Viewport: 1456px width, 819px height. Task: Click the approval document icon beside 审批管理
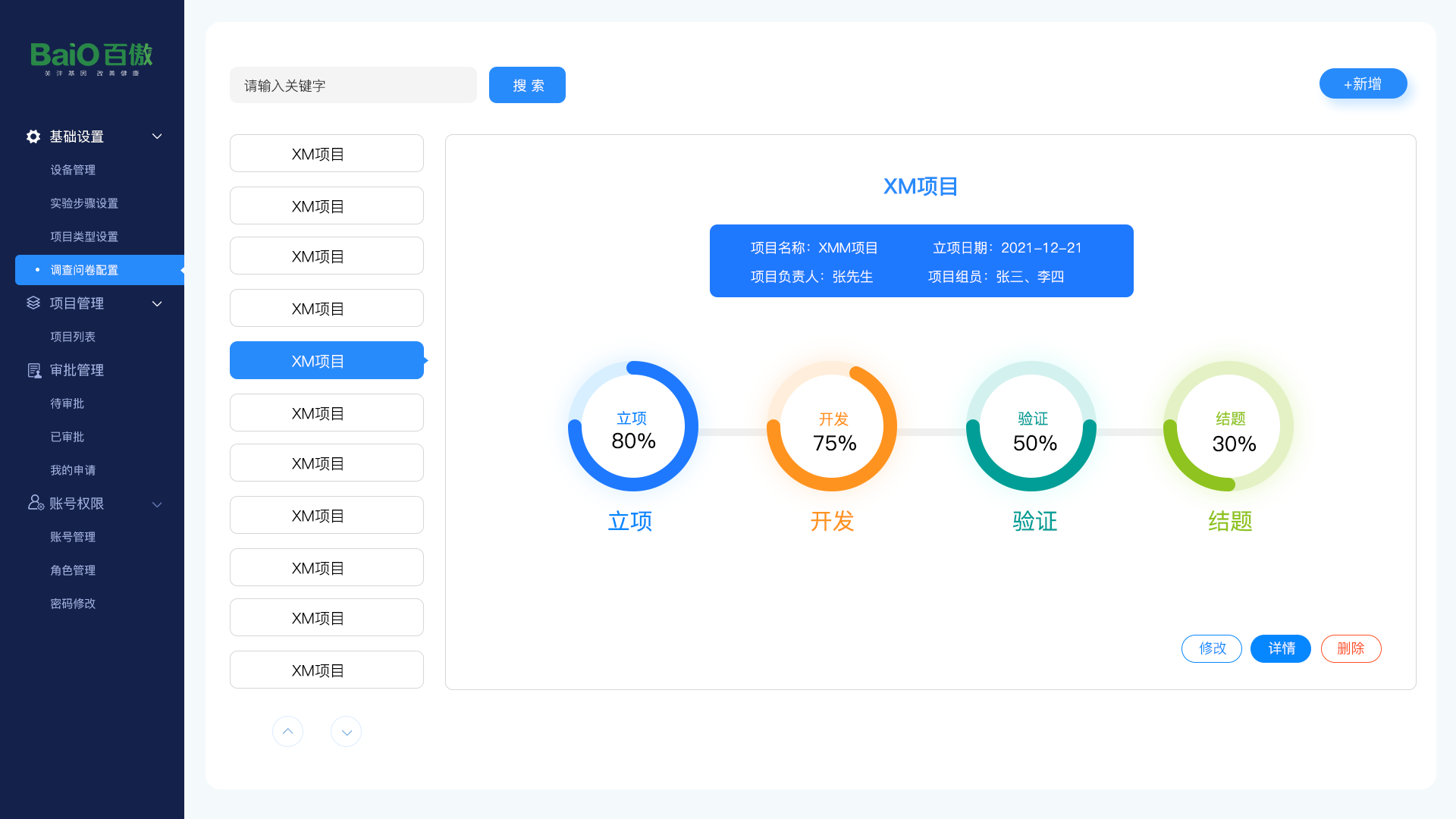coord(34,370)
